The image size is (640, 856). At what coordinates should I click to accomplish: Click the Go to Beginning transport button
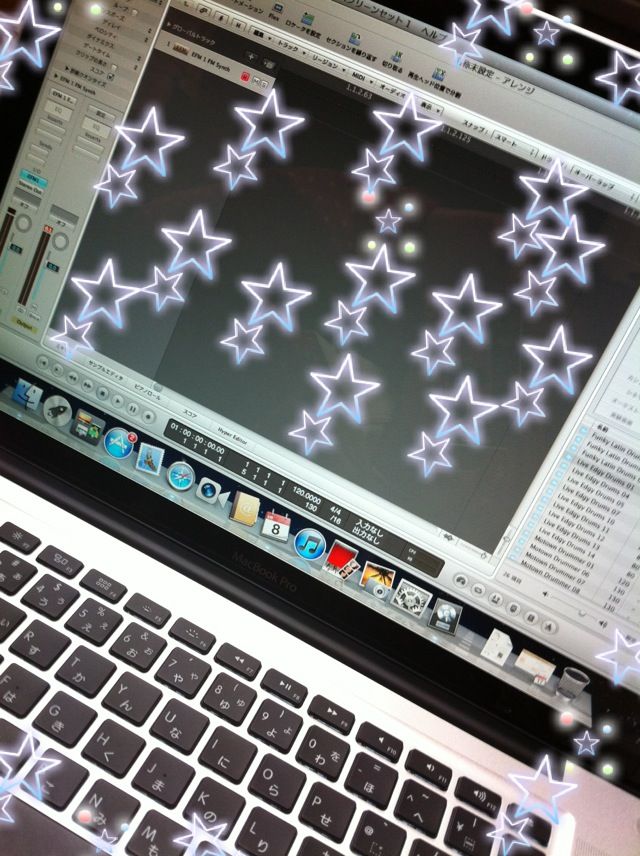pyautogui.click(x=43, y=363)
